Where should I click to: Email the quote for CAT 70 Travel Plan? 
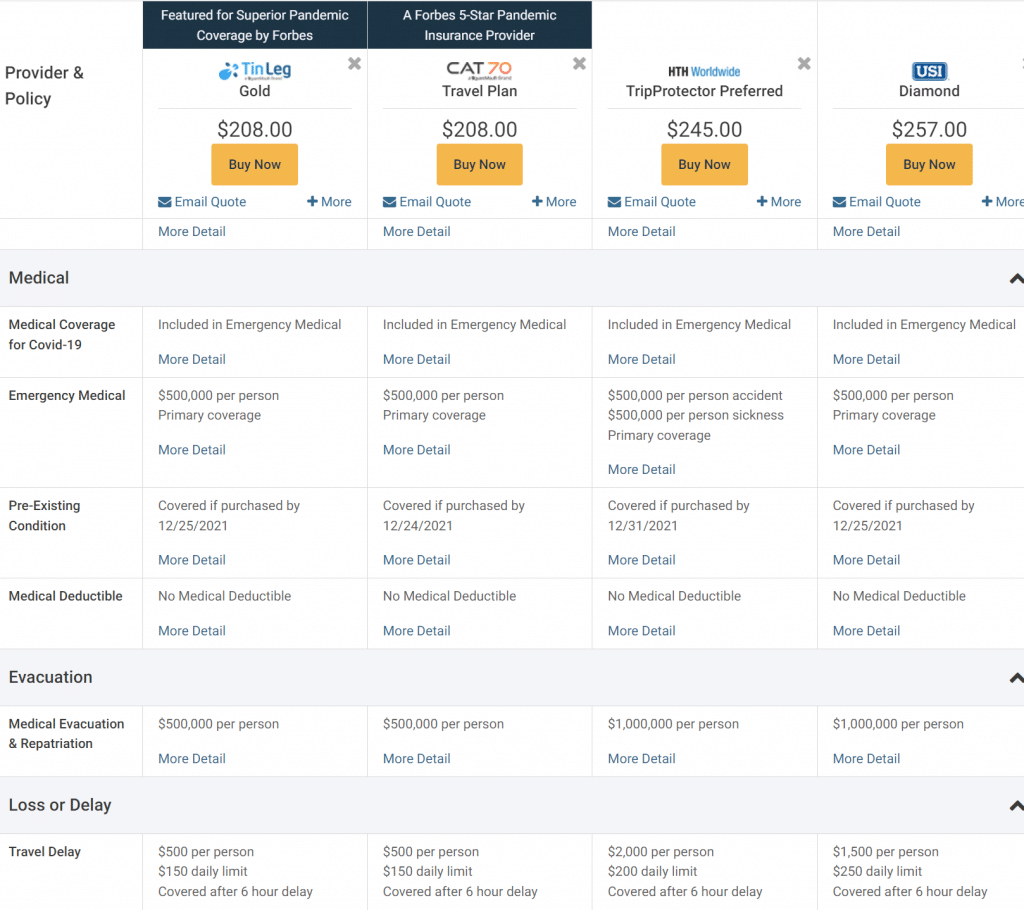point(426,202)
